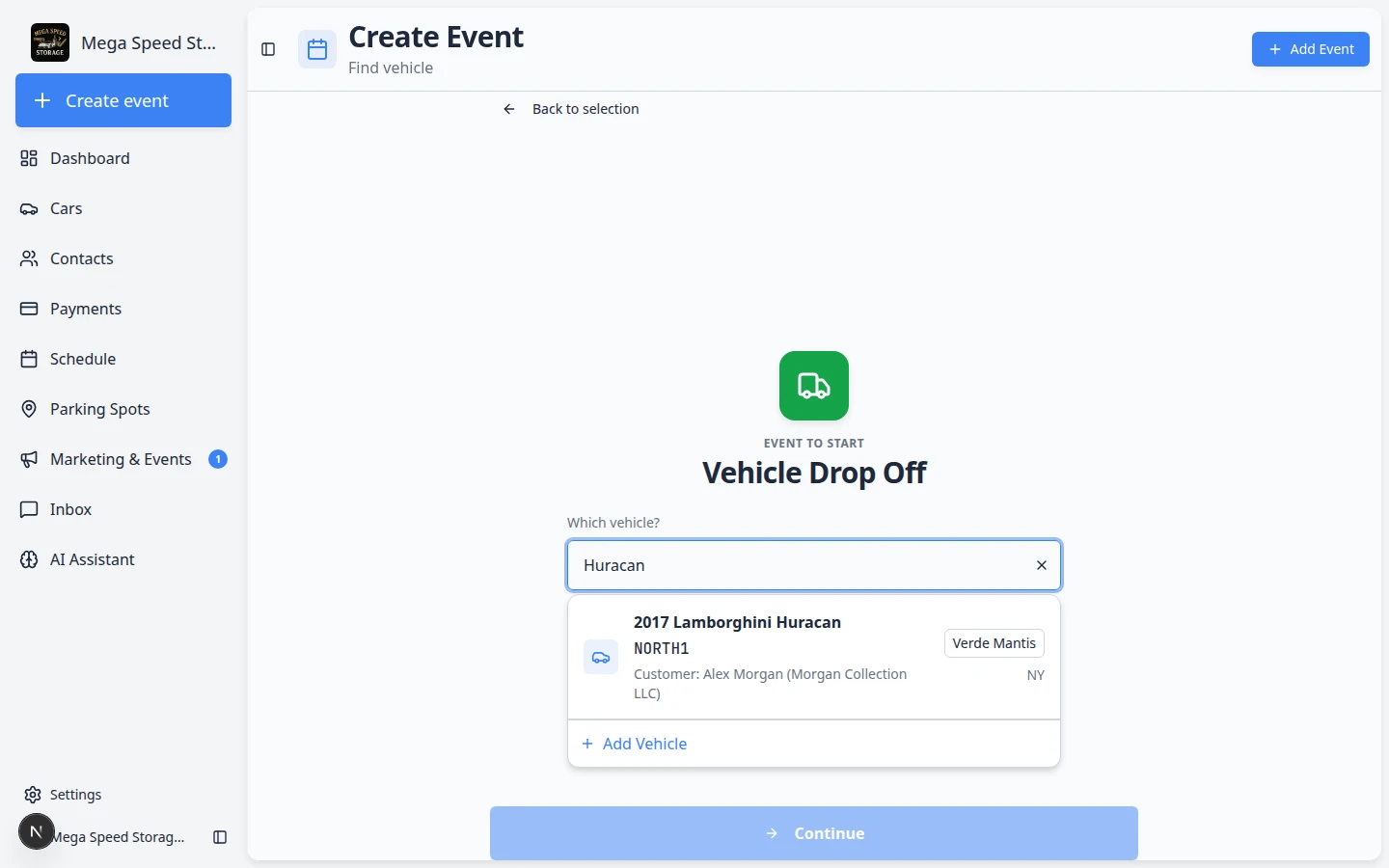Click the Add Event button
Image resolution: width=1389 pixels, height=868 pixels.
coord(1311,49)
